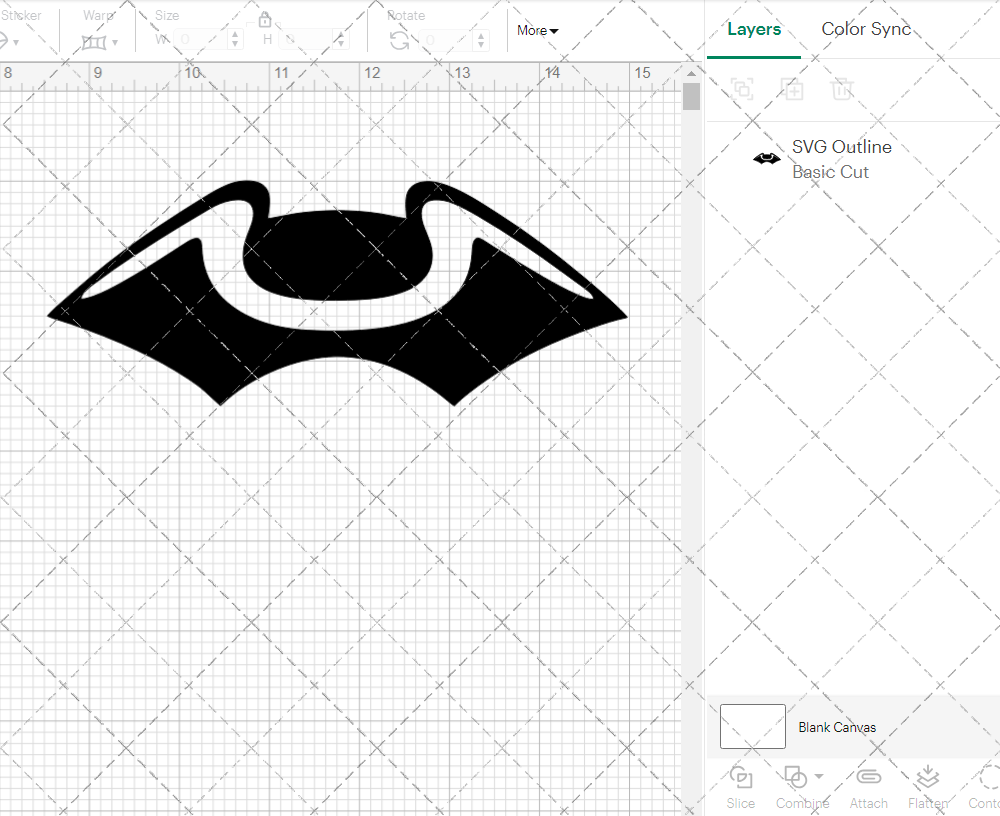Switch to the Layers tab

tap(754, 29)
